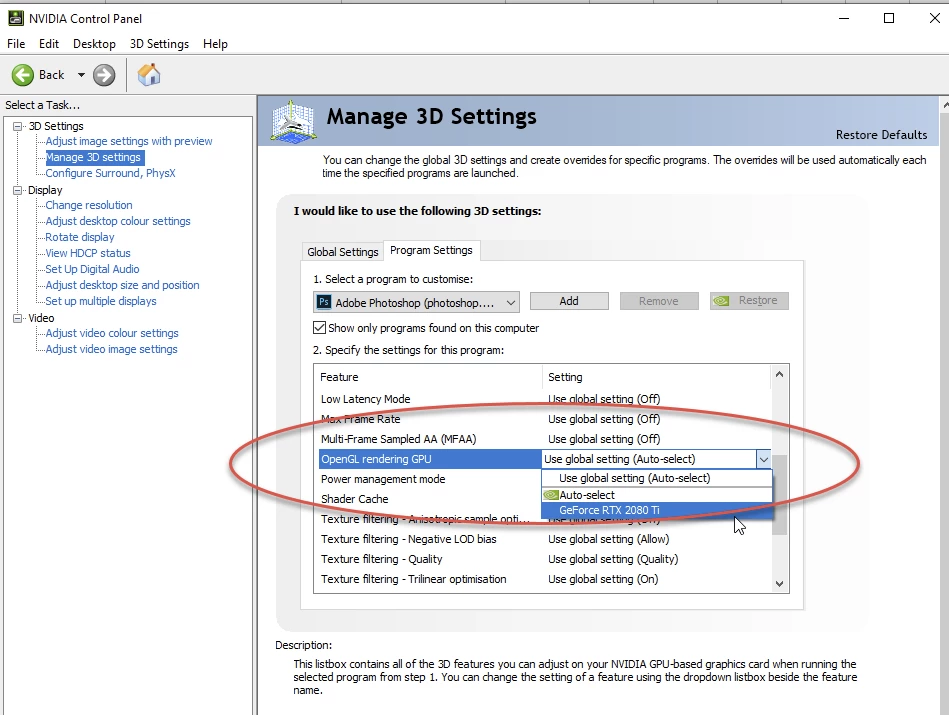Open the File menu
The height and width of the screenshot is (715, 949).
point(16,44)
